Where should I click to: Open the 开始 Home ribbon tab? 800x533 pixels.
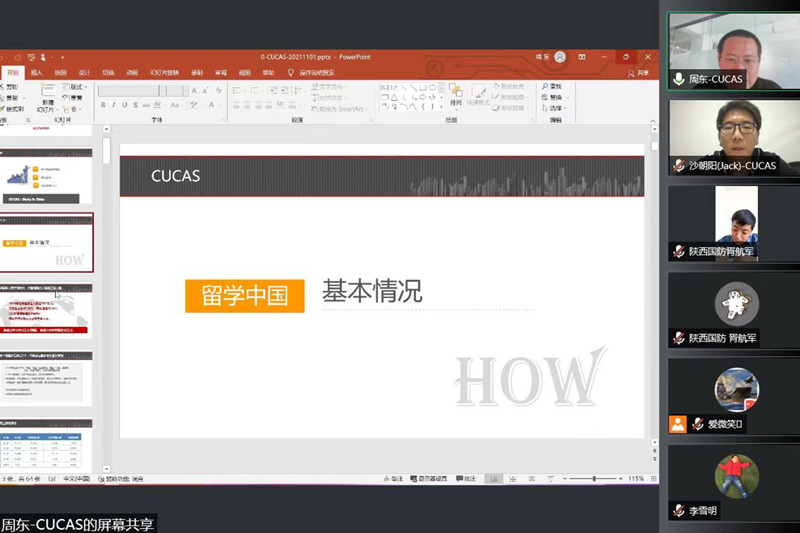pyautogui.click(x=13, y=73)
